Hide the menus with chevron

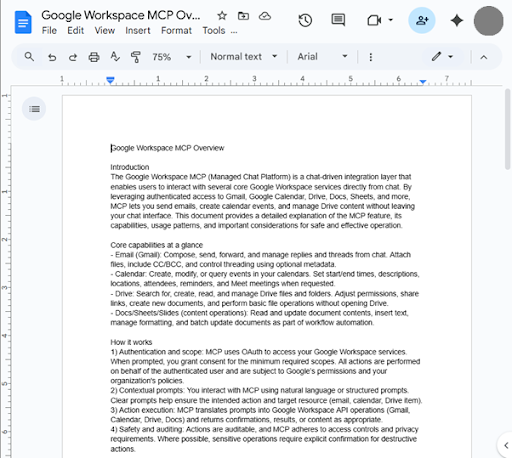(x=484, y=57)
